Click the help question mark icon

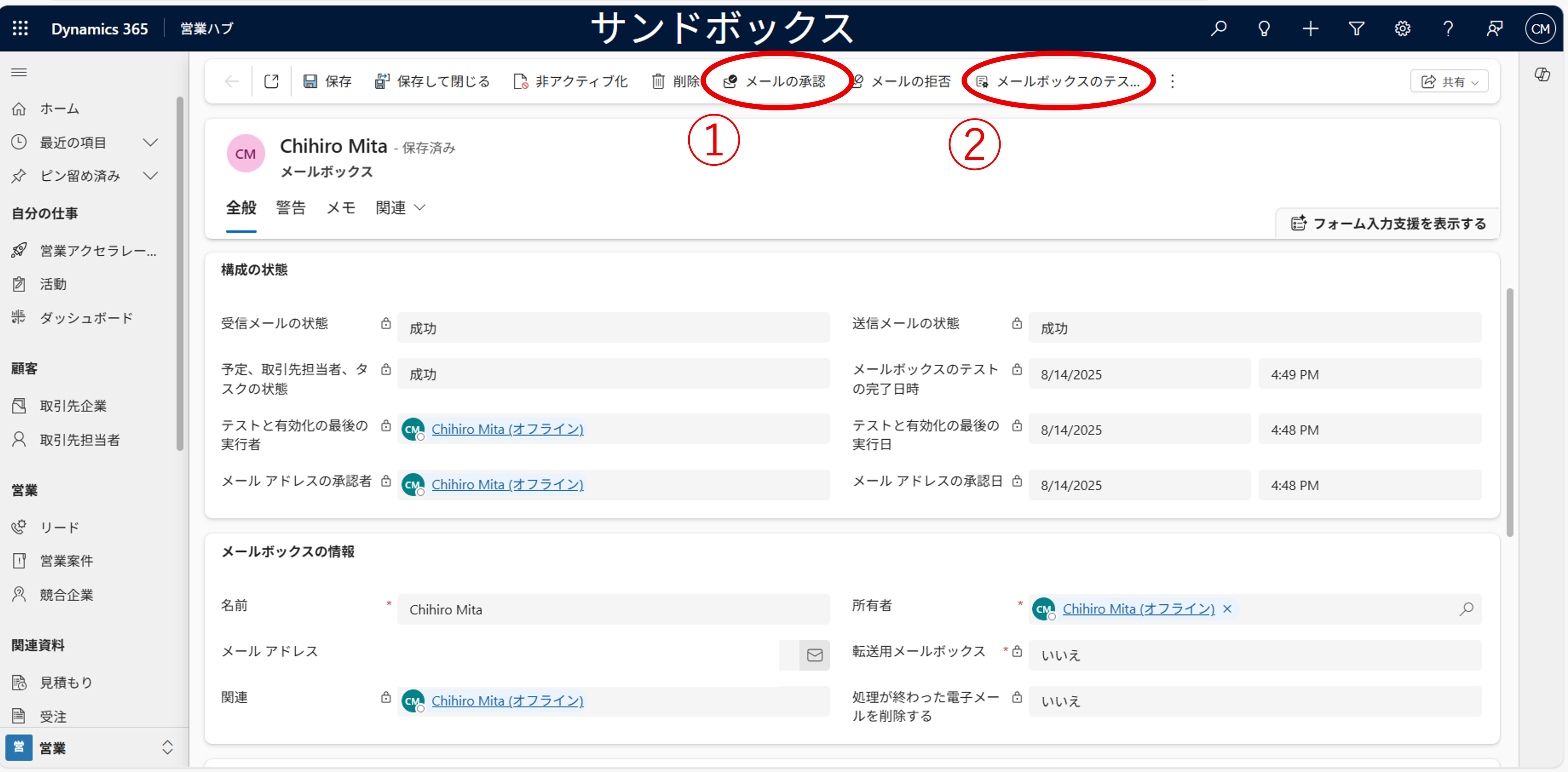pyautogui.click(x=1448, y=29)
